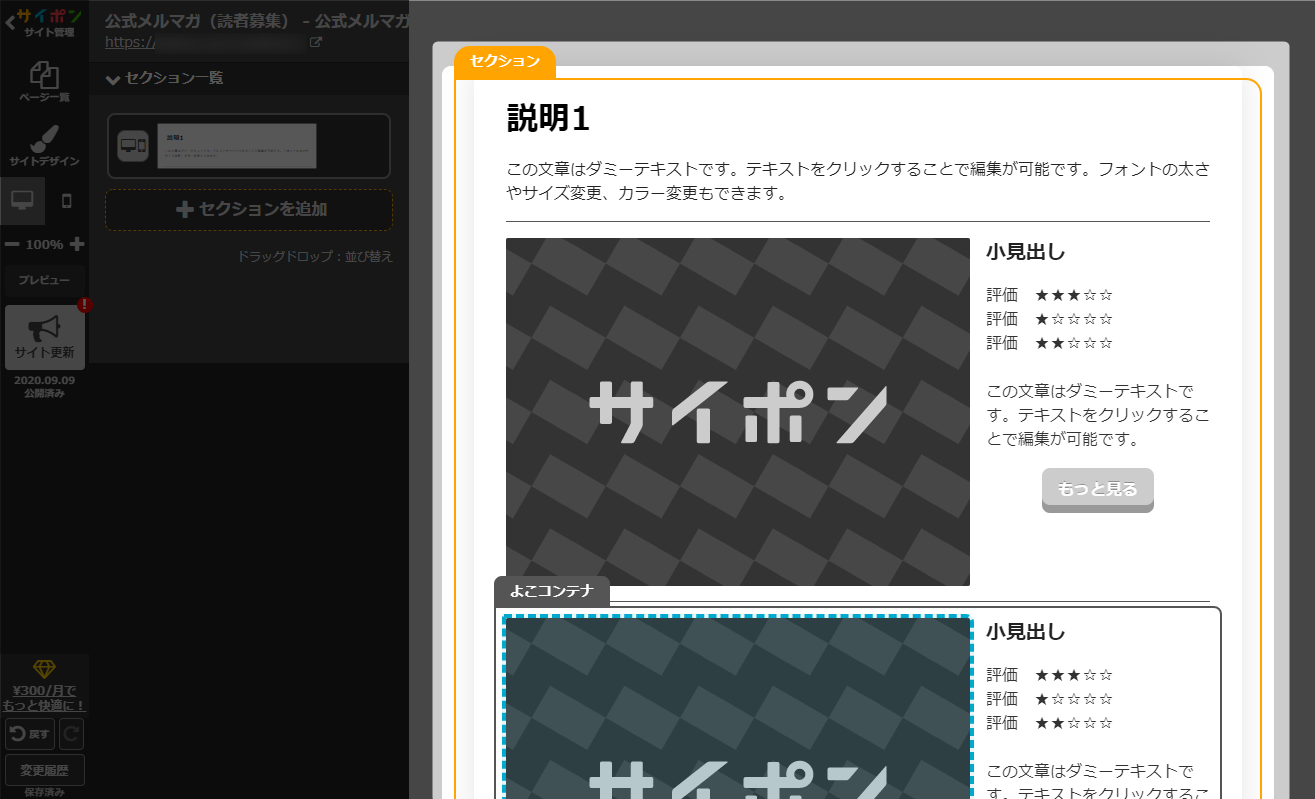
Task: Publish with サイト更新 megaphone button
Action: click(x=44, y=337)
